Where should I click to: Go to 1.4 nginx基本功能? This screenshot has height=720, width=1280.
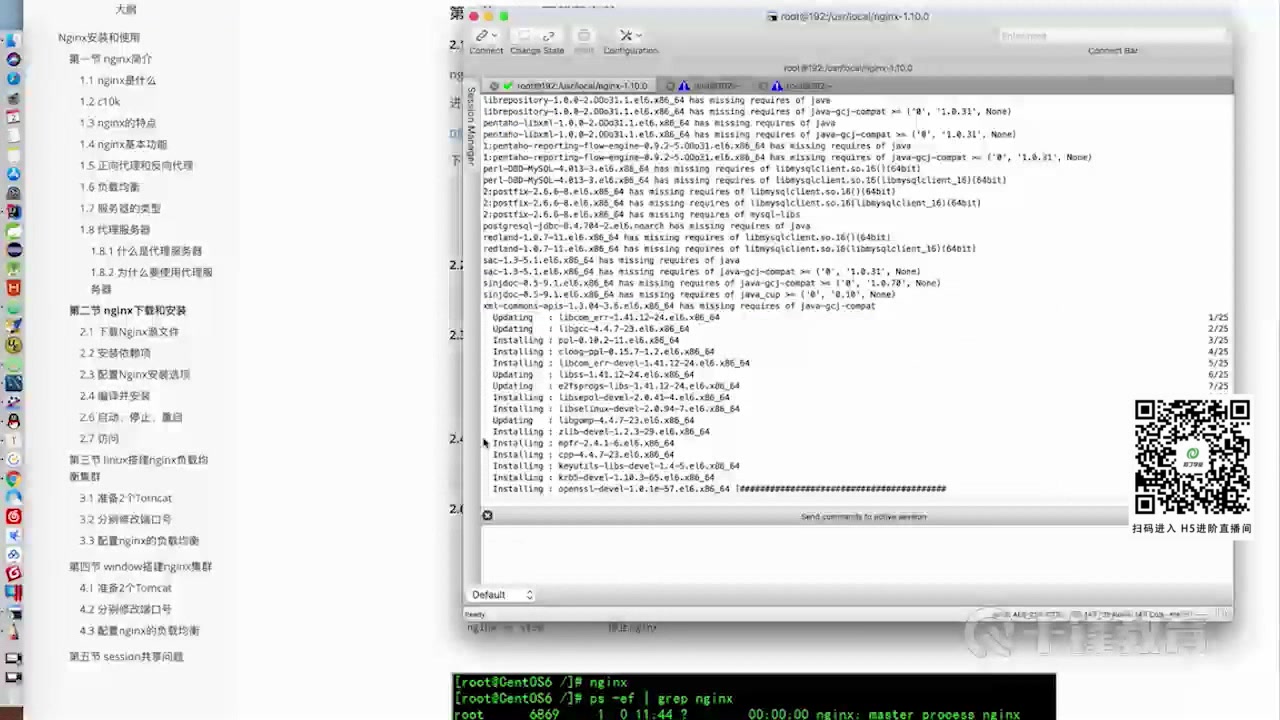pyautogui.click(x=124, y=144)
